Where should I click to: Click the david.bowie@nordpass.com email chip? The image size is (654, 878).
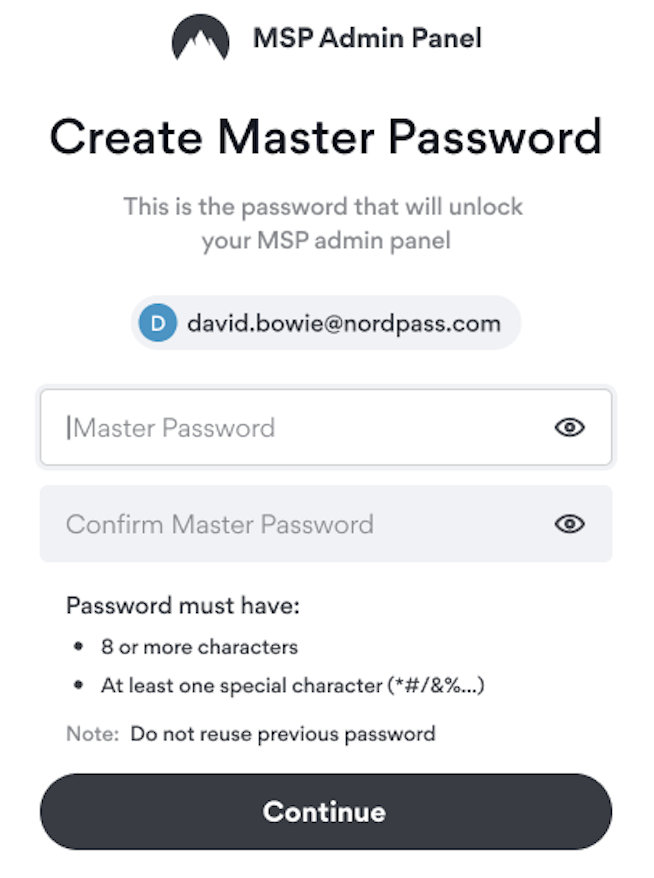pyautogui.click(x=326, y=323)
